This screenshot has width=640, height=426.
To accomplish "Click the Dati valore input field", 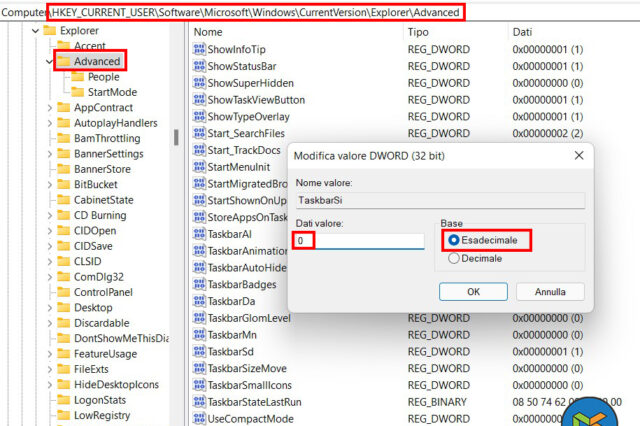I will click(360, 241).
